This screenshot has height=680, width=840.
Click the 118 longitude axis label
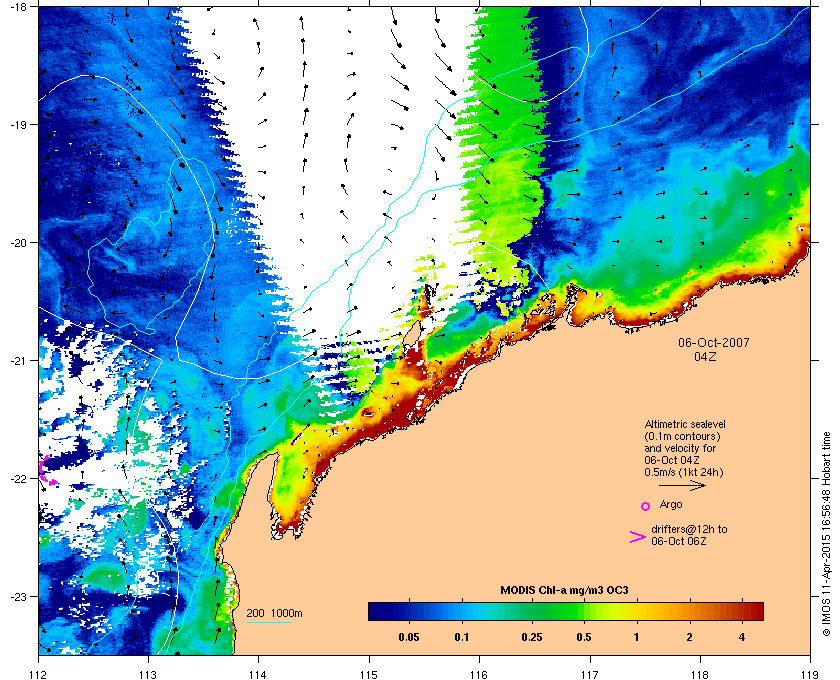coord(700,674)
